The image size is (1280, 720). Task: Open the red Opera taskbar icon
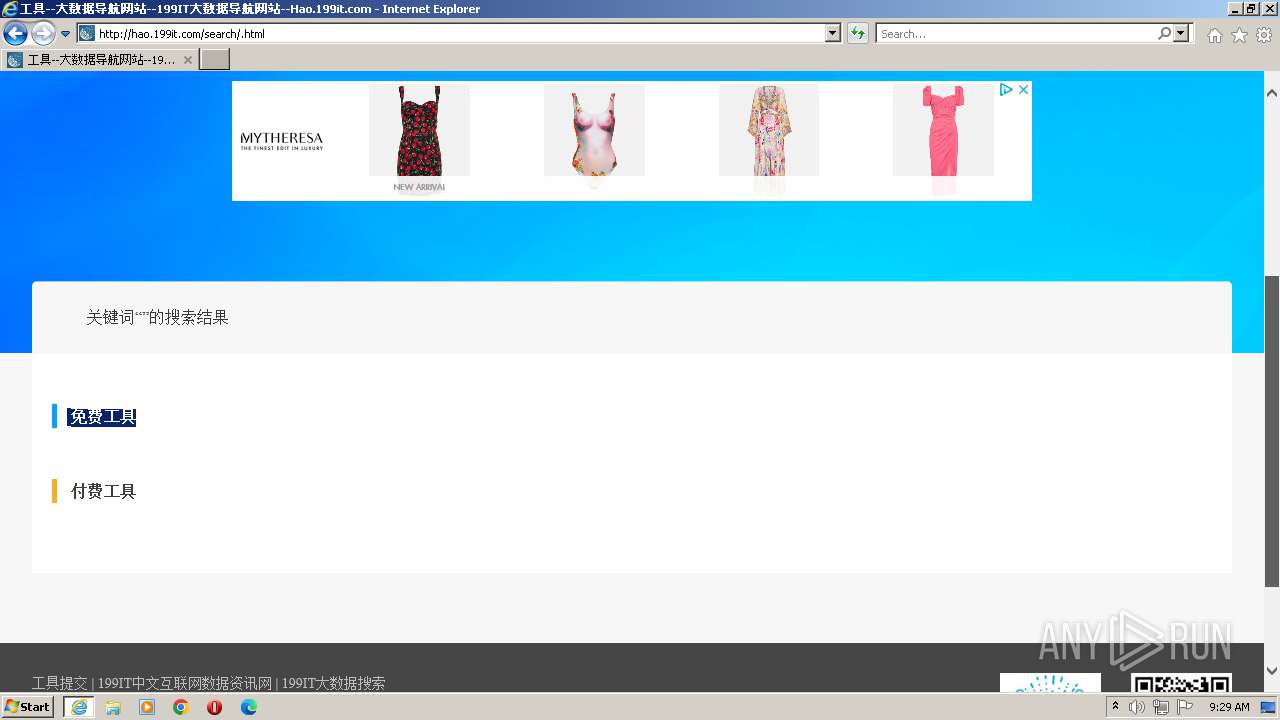pyautogui.click(x=215, y=707)
